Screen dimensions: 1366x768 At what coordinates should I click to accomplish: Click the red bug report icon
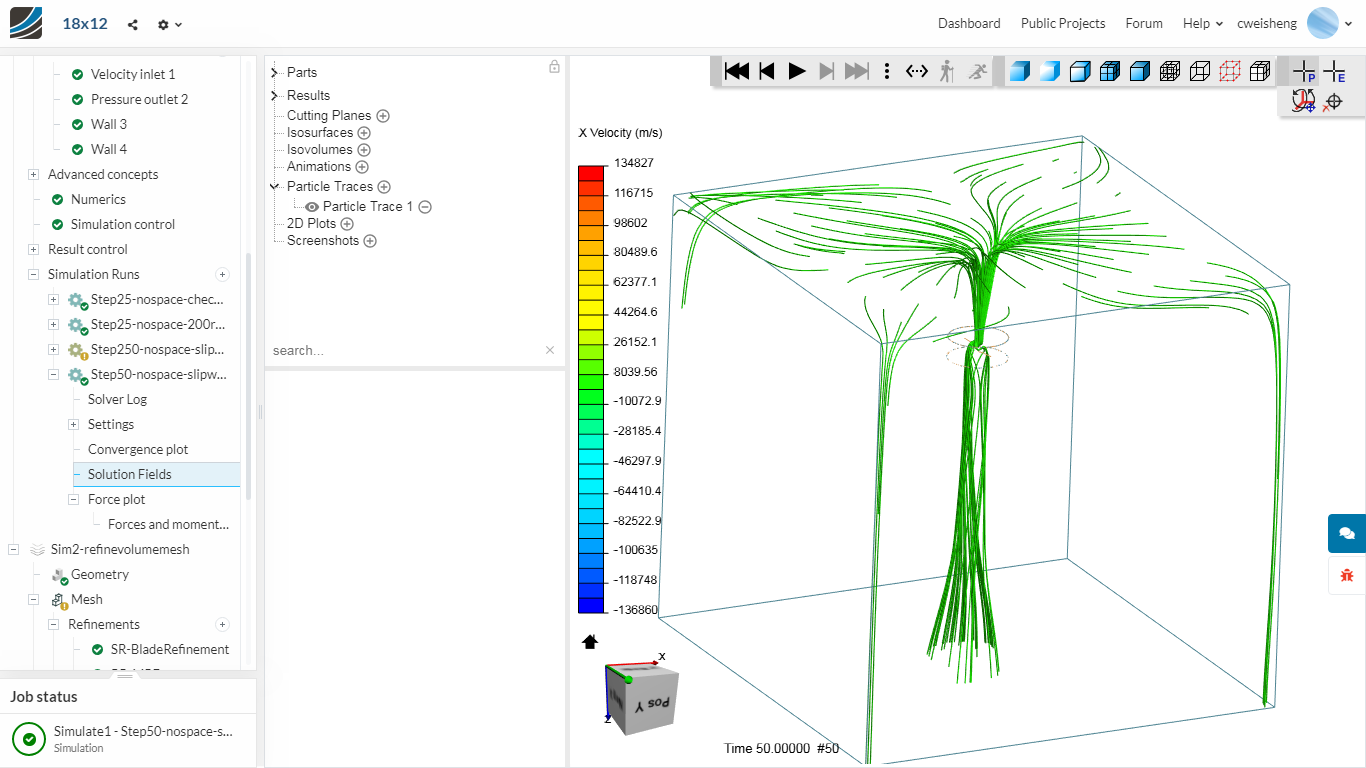tap(1346, 575)
